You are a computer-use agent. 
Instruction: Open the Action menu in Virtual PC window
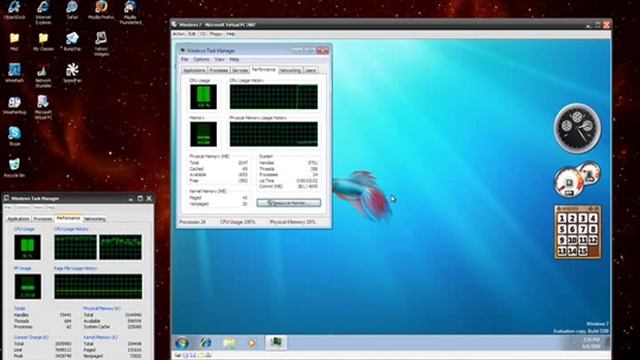tap(178, 34)
